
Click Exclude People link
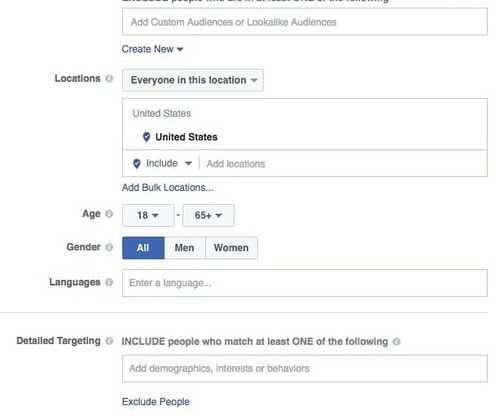click(x=156, y=402)
